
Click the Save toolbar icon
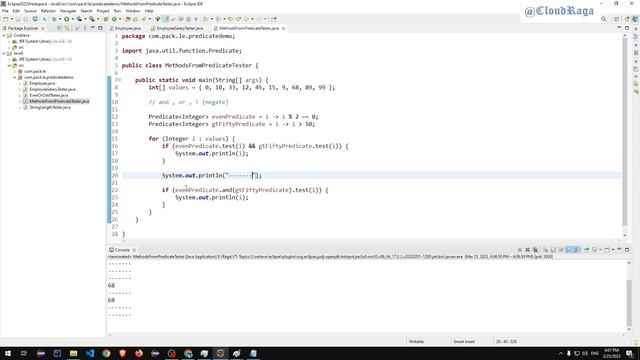(18, 19)
